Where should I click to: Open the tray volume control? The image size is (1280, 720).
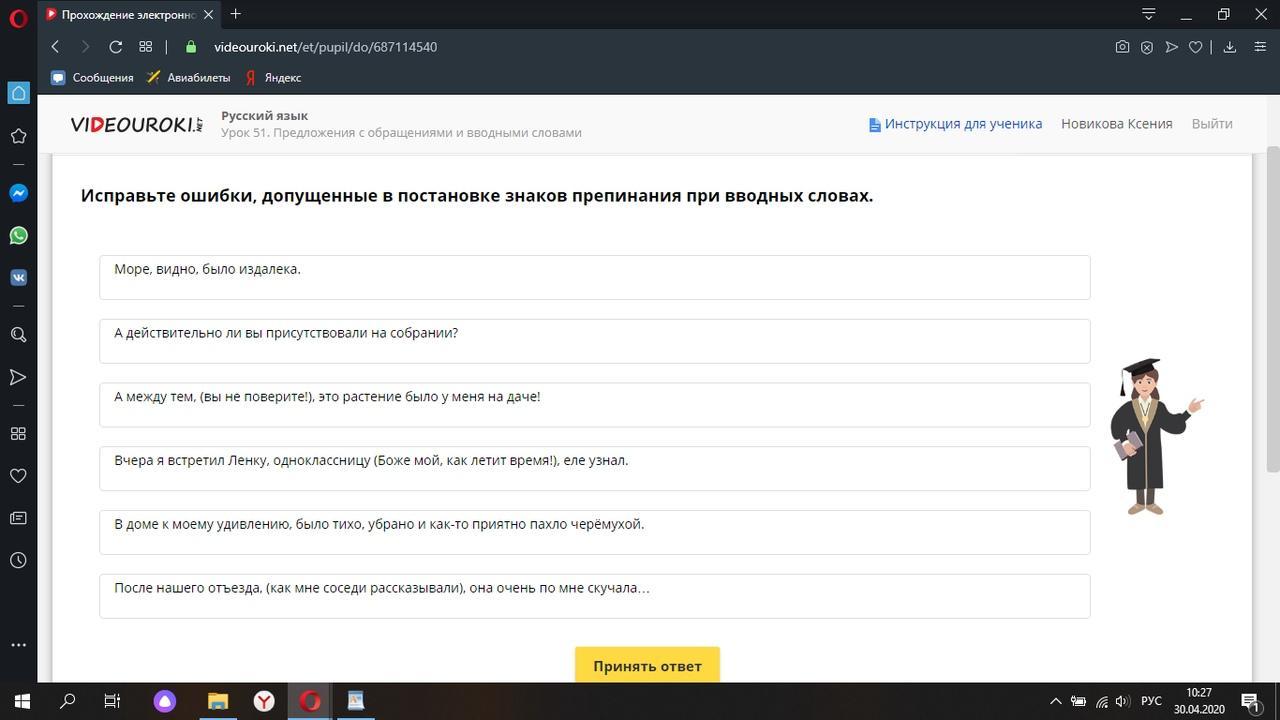coord(1122,702)
